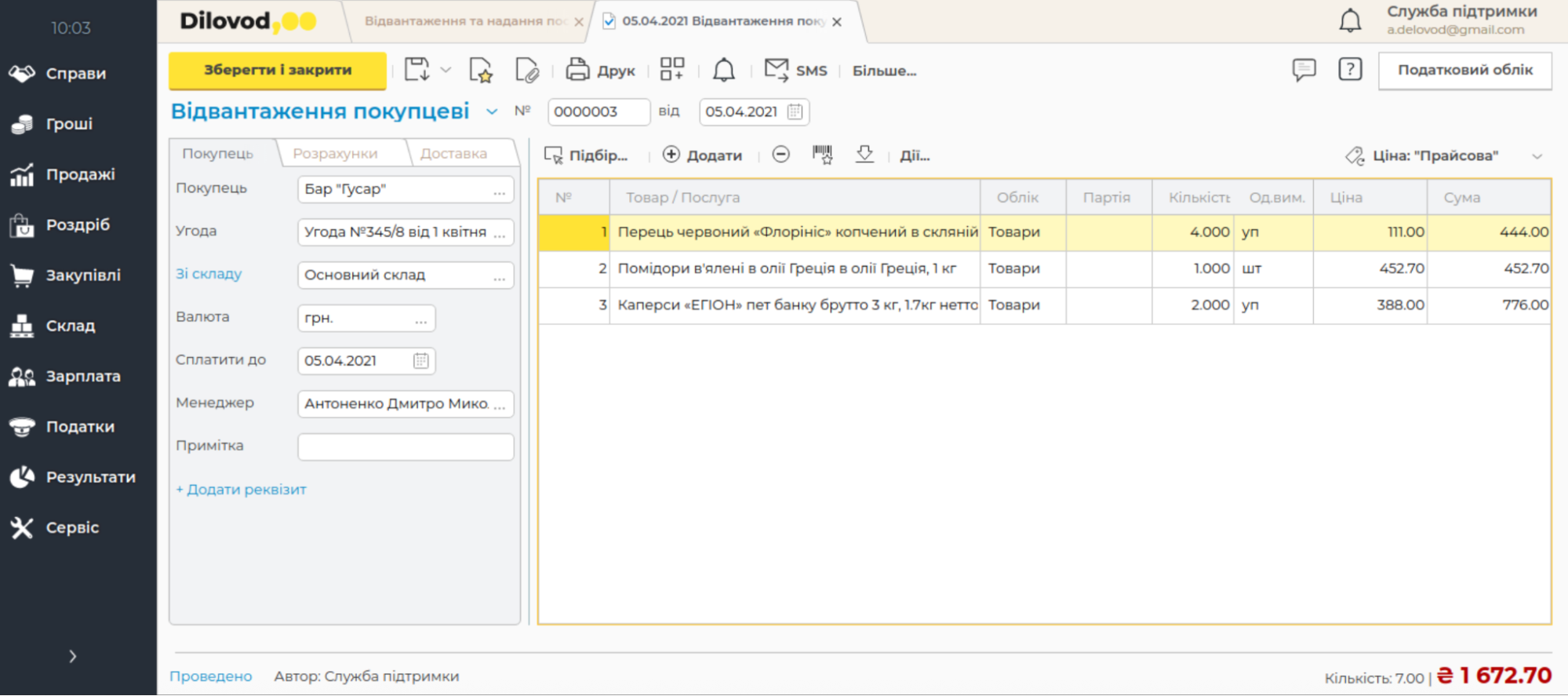Image resolution: width=1568 pixels, height=696 pixels.
Task: Switch to the Розрахунки tab
Action: click(x=335, y=153)
